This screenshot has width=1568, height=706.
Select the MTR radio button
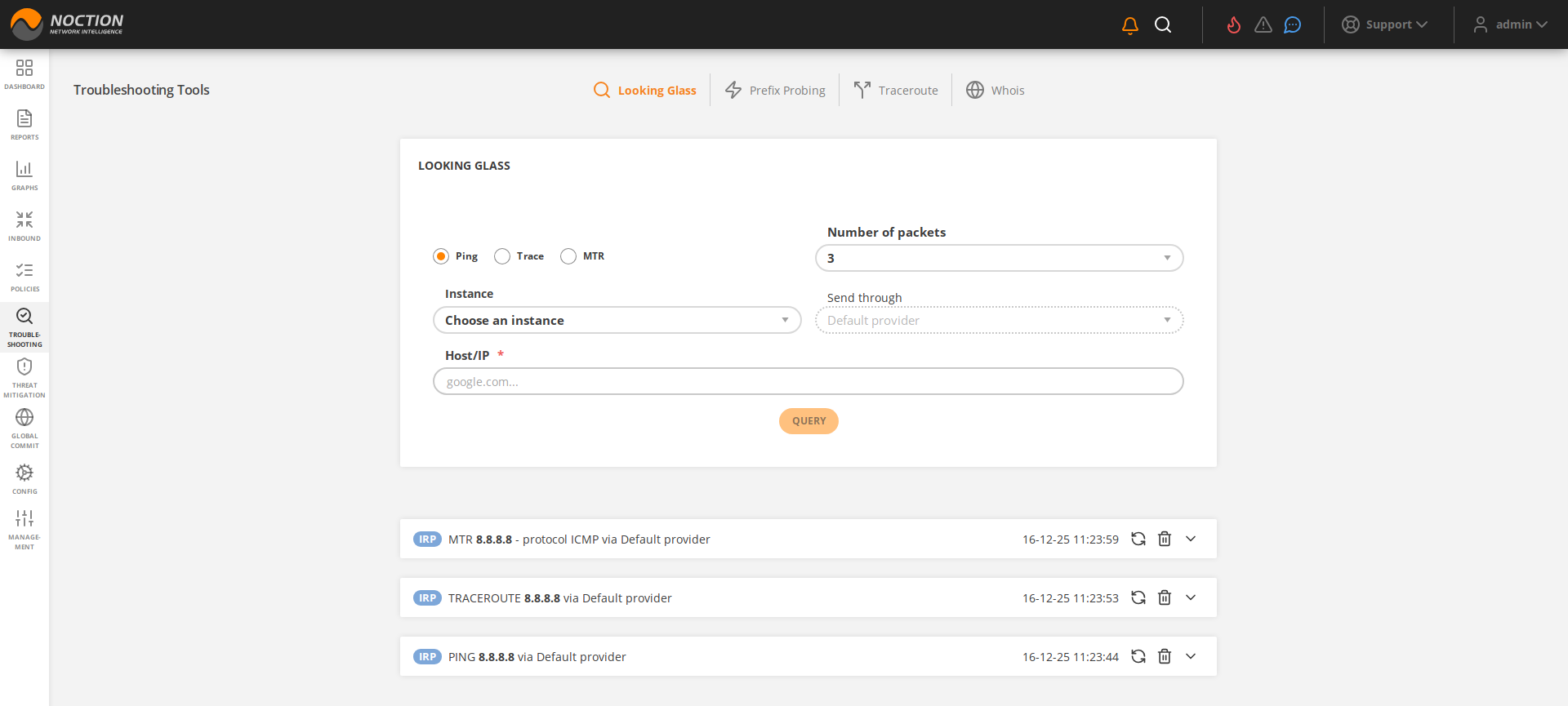coord(568,256)
